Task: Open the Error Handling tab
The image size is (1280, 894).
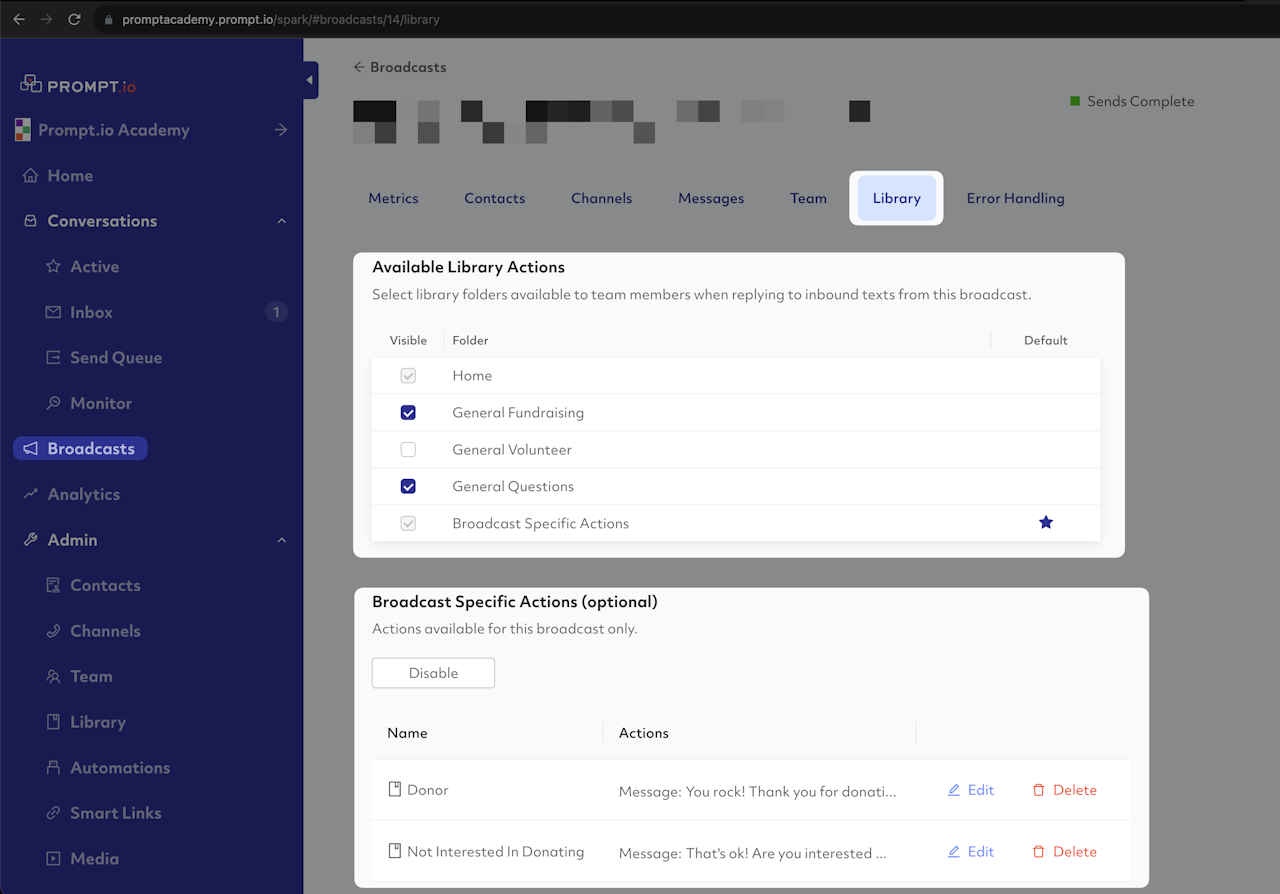Action: (1015, 198)
